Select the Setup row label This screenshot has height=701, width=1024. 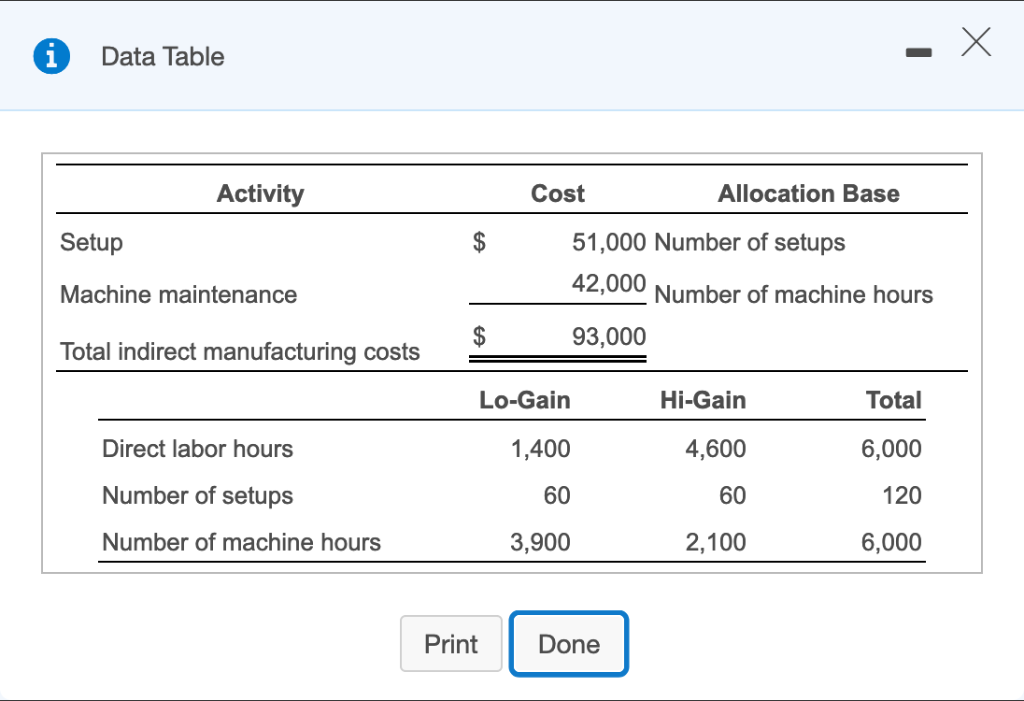point(90,242)
